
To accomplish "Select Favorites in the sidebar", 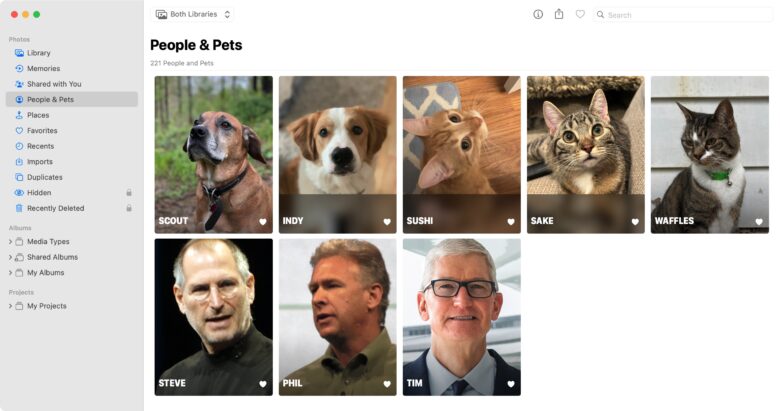I will tap(42, 130).
